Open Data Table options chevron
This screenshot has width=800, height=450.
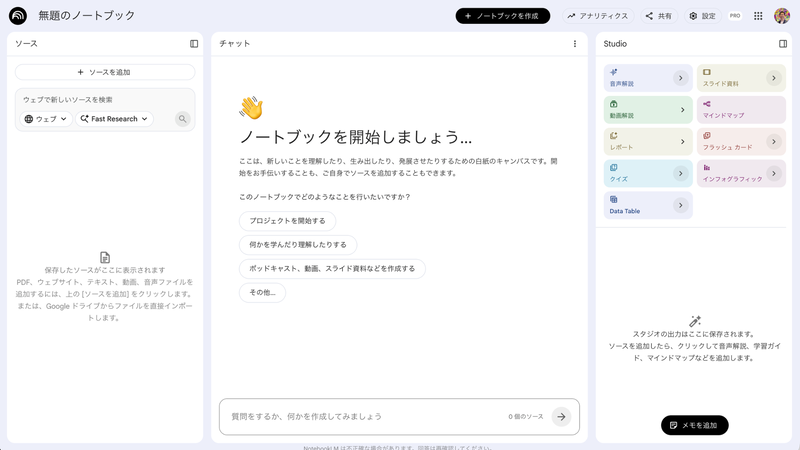coord(681,205)
